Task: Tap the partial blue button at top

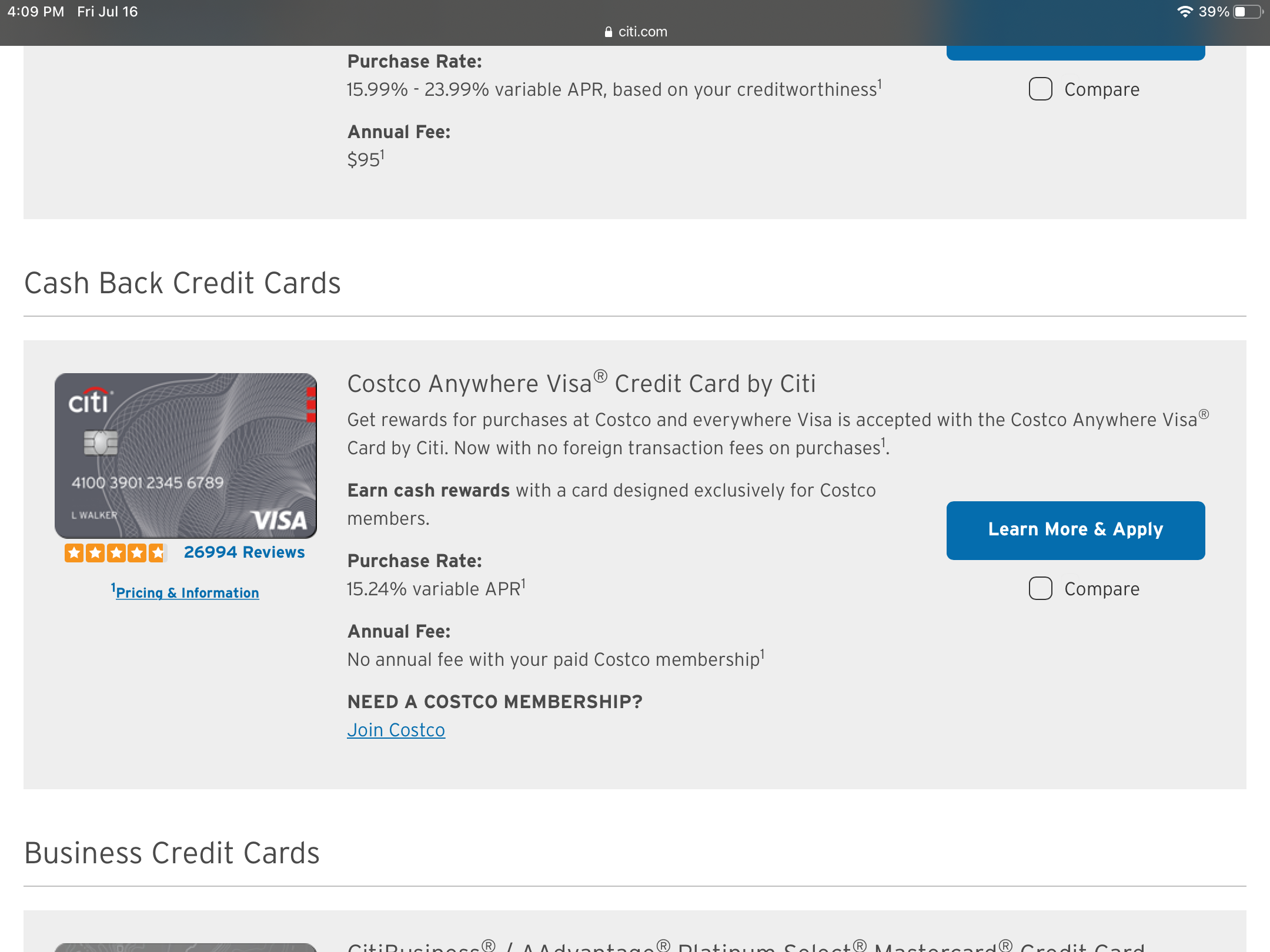Action: click(x=1075, y=53)
